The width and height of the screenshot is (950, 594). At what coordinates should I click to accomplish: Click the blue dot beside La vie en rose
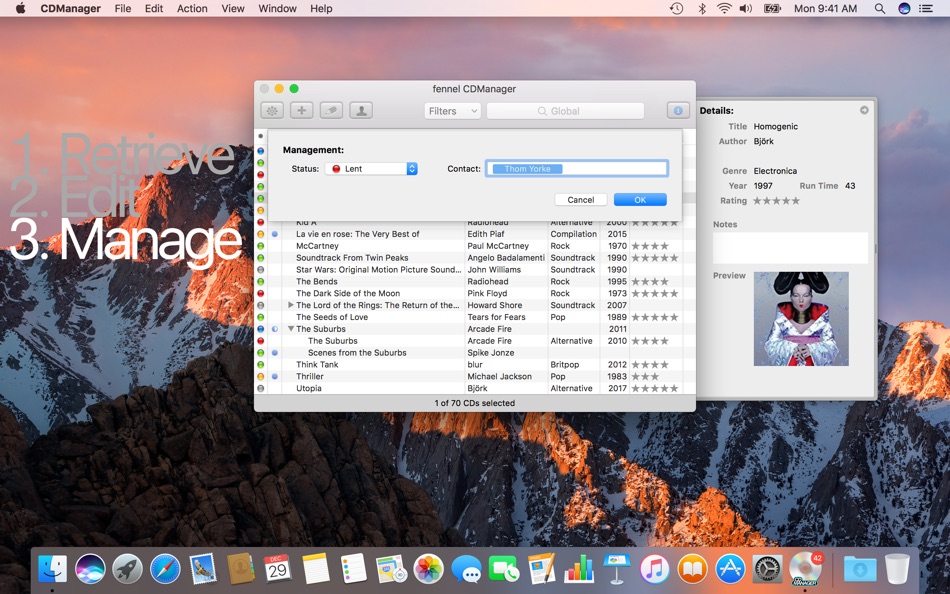pyautogui.click(x=275, y=234)
